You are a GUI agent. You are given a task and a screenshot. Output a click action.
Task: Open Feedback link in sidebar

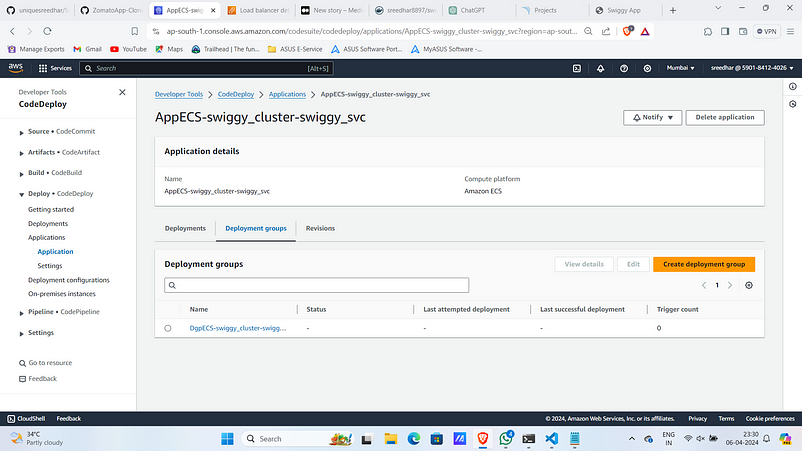click(37, 379)
